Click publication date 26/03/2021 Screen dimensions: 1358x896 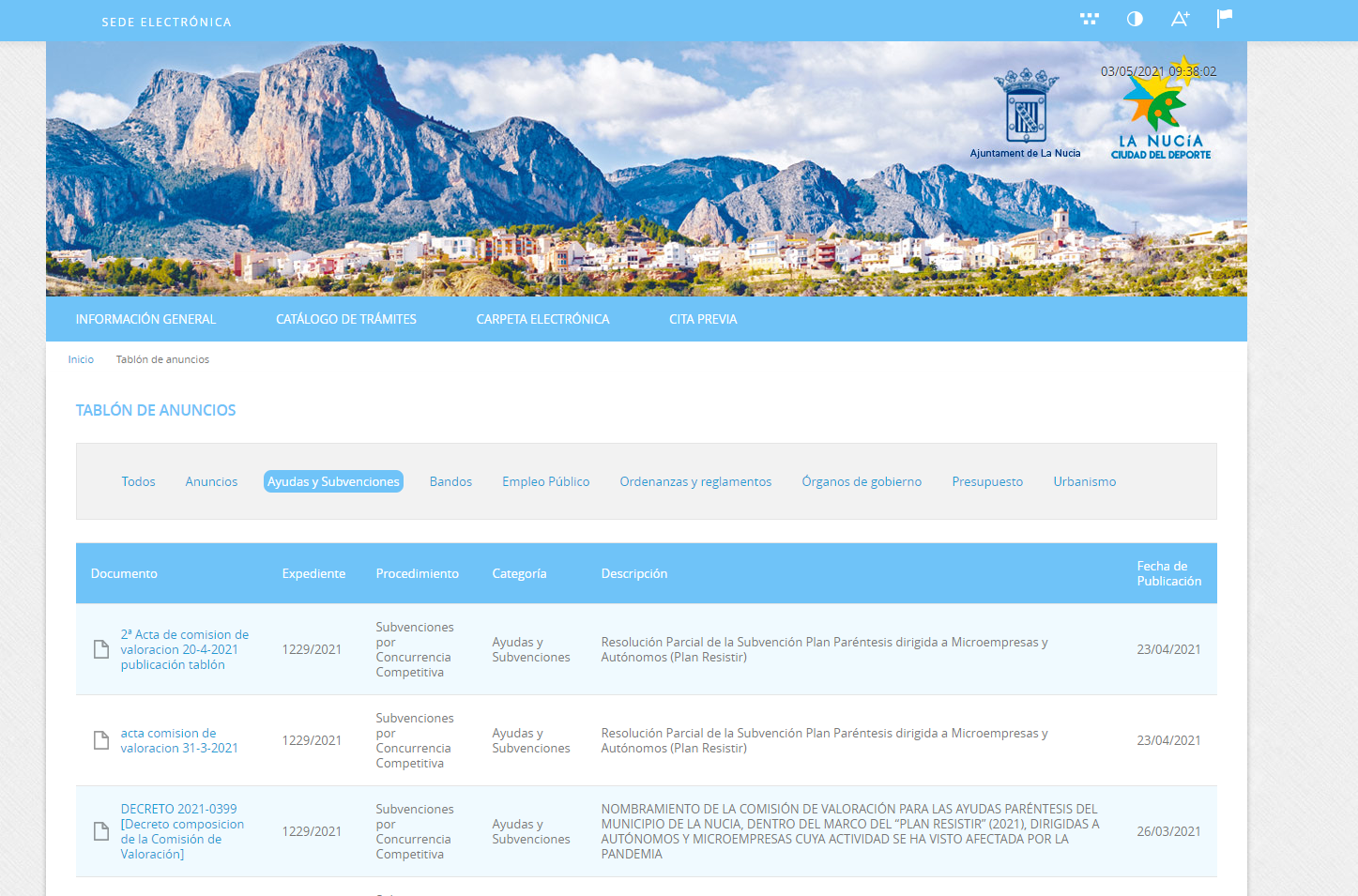[x=1168, y=831]
